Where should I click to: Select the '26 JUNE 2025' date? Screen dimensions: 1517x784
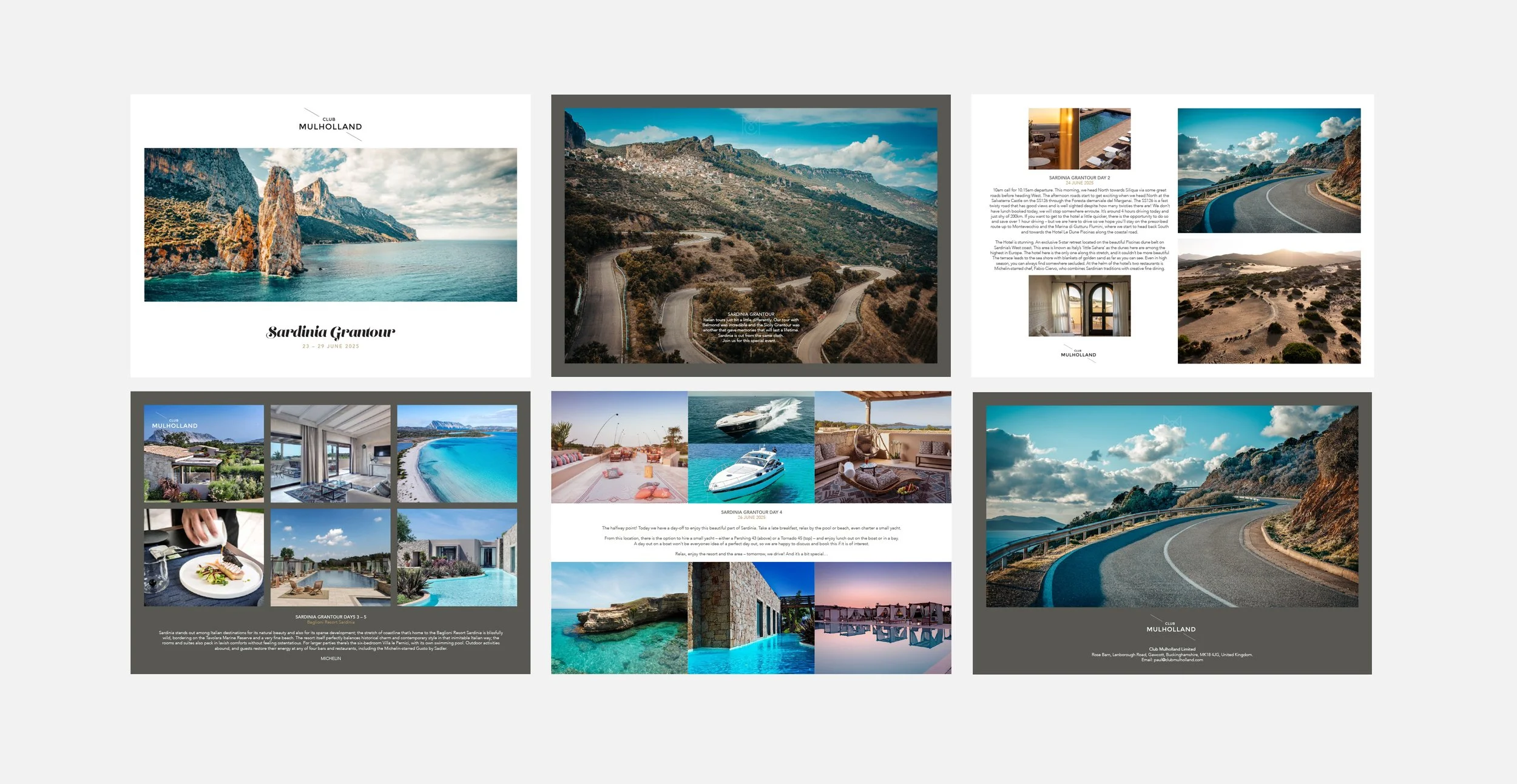click(751, 518)
